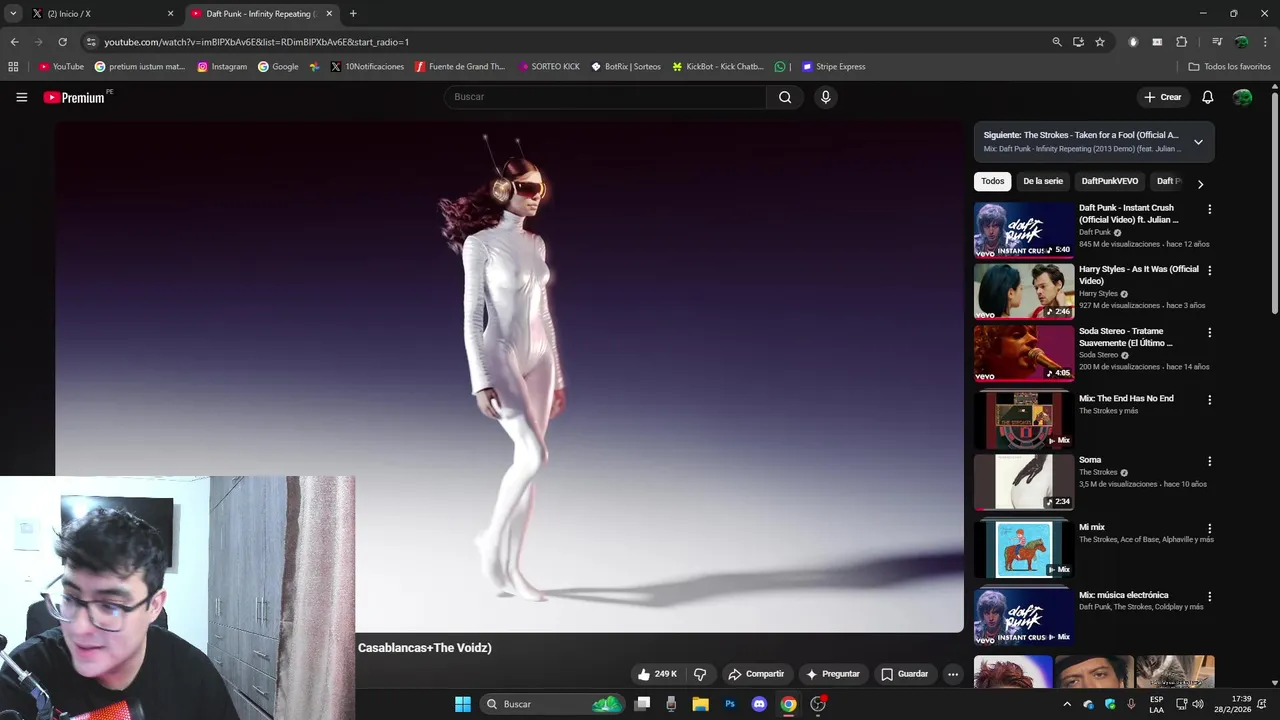Open the Harry Styles channel name
1280x720 pixels.
[1098, 294]
